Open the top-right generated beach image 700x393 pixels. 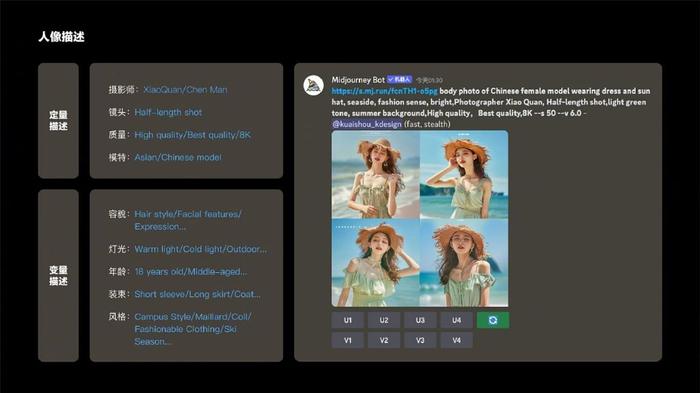[x=464, y=175]
